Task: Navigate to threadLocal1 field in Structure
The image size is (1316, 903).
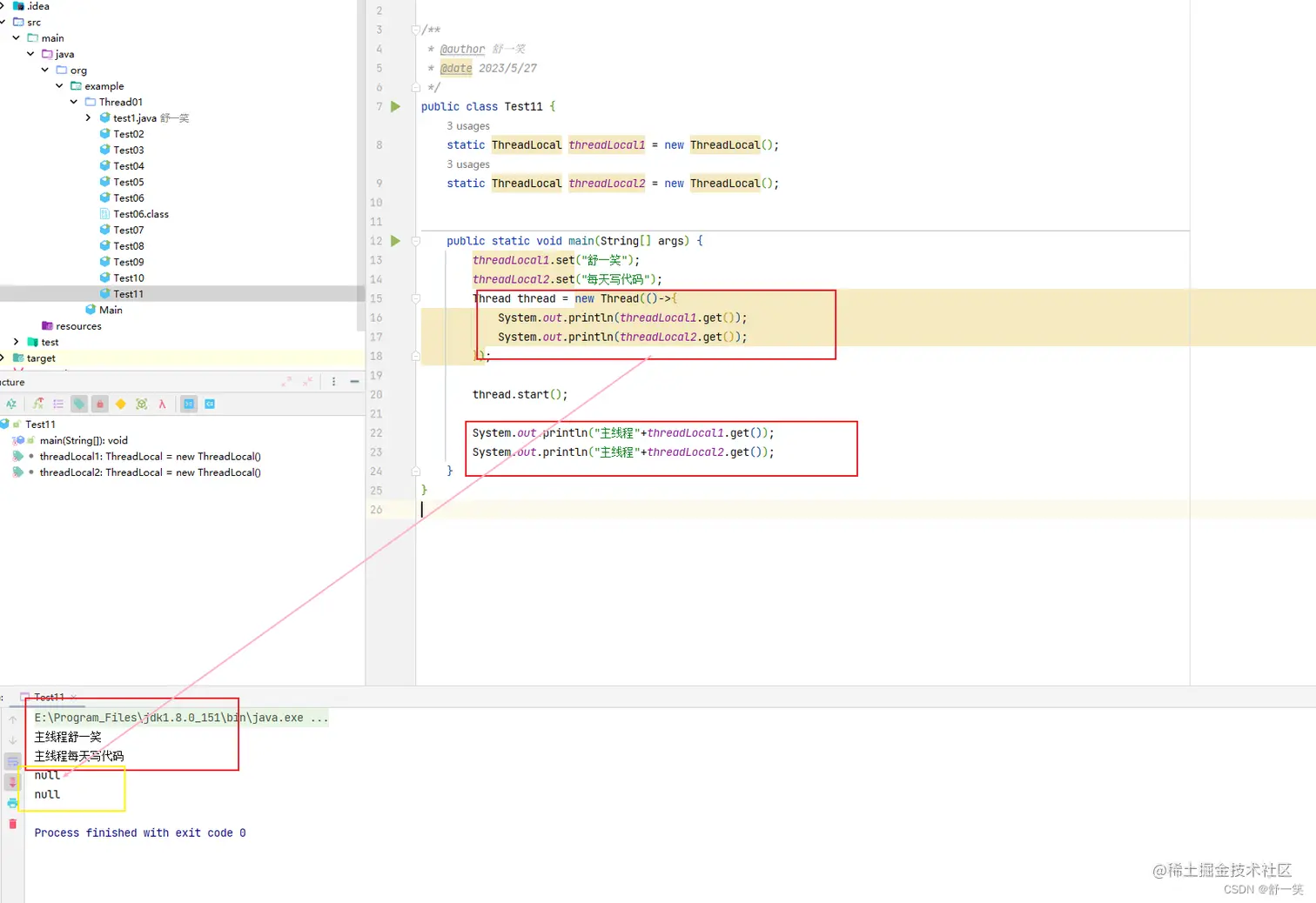Action: [150, 457]
